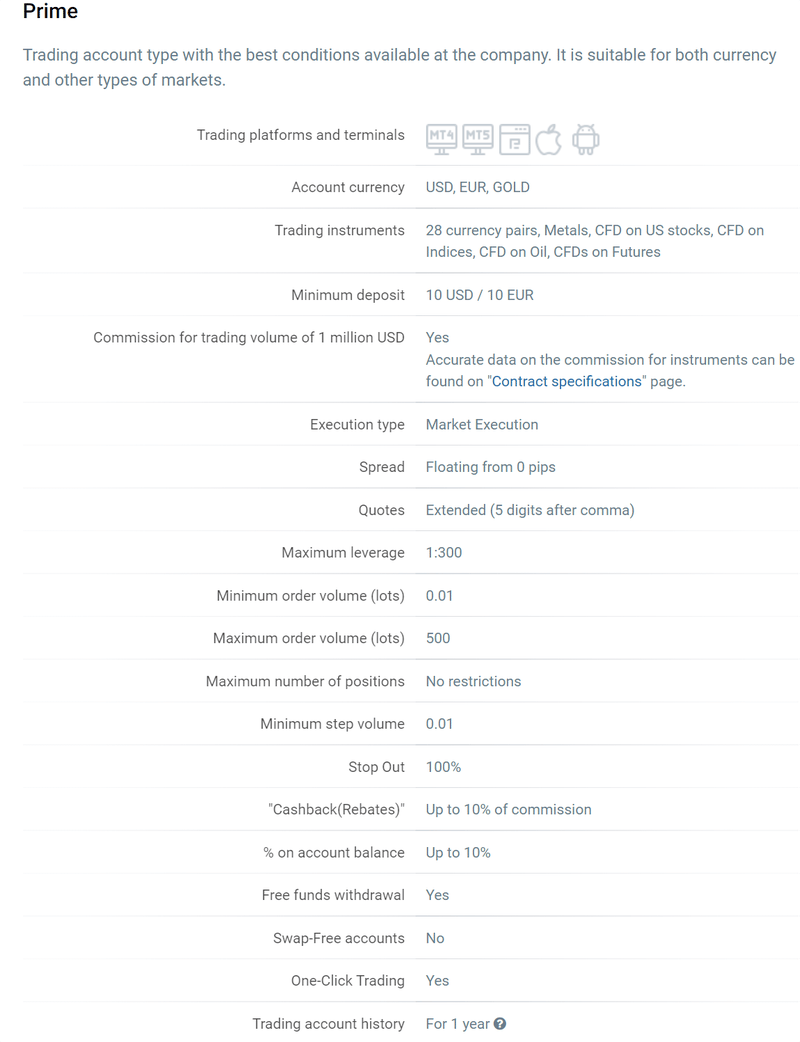
Task: Click 'Up to 10% of commission' cashback text
Action: pos(508,809)
